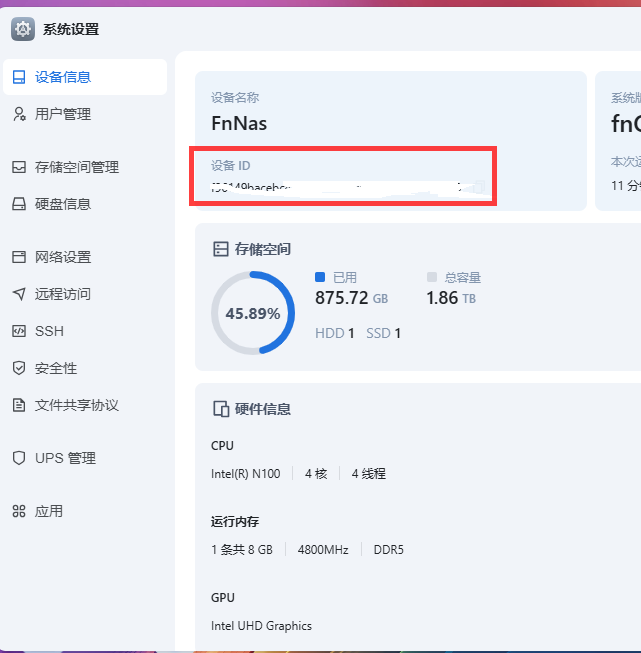Click the 安全性 shield icon
641x653 pixels.
[x=19, y=368]
